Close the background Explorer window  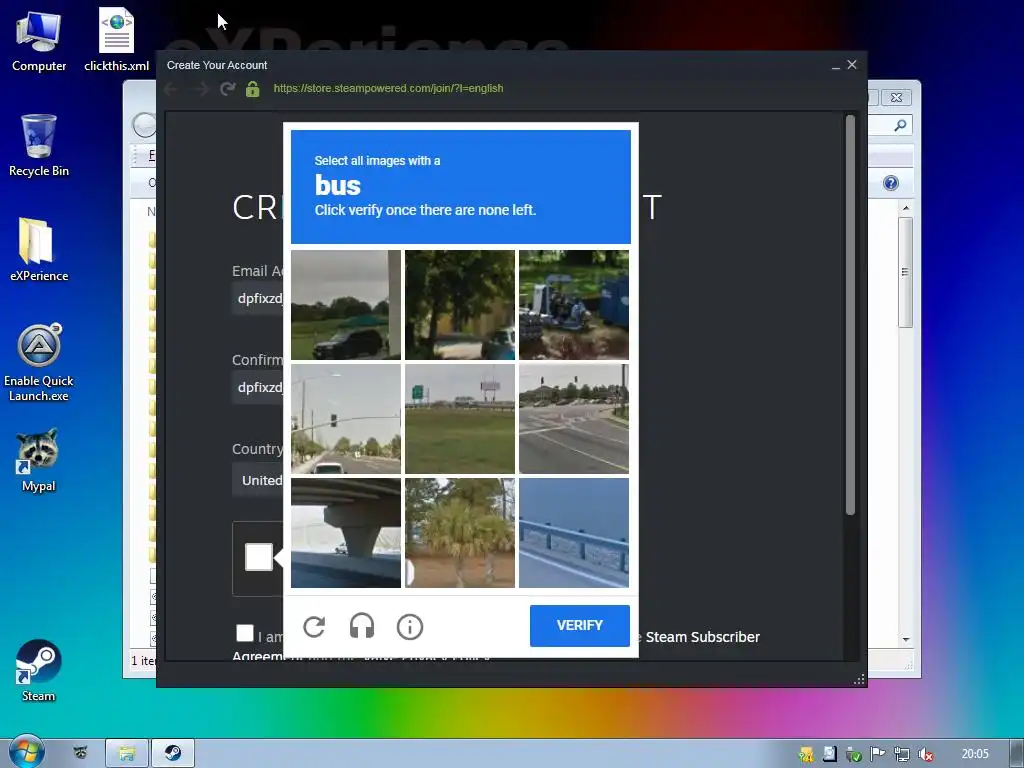coord(896,97)
